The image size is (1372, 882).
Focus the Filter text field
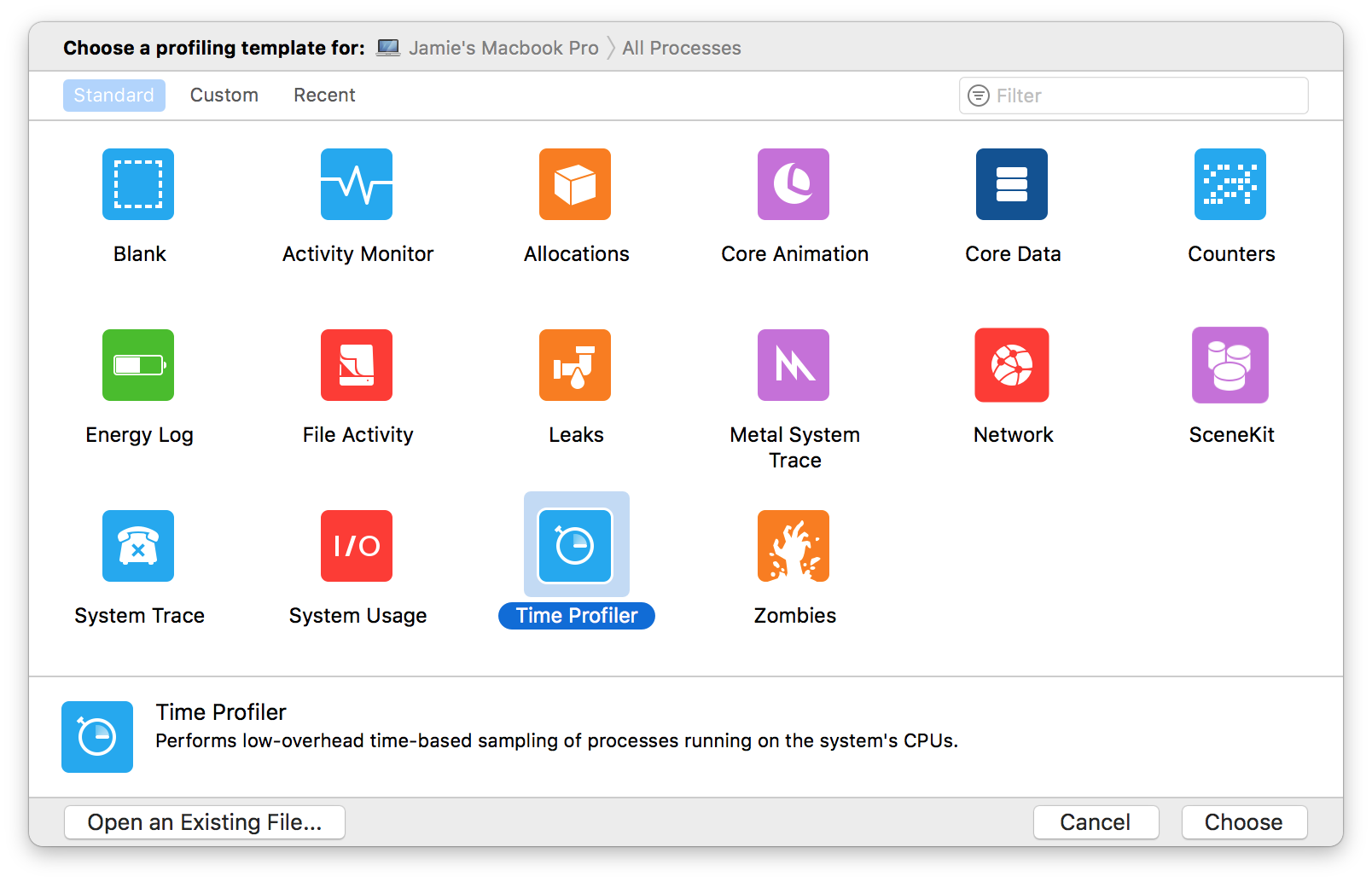click(1133, 96)
